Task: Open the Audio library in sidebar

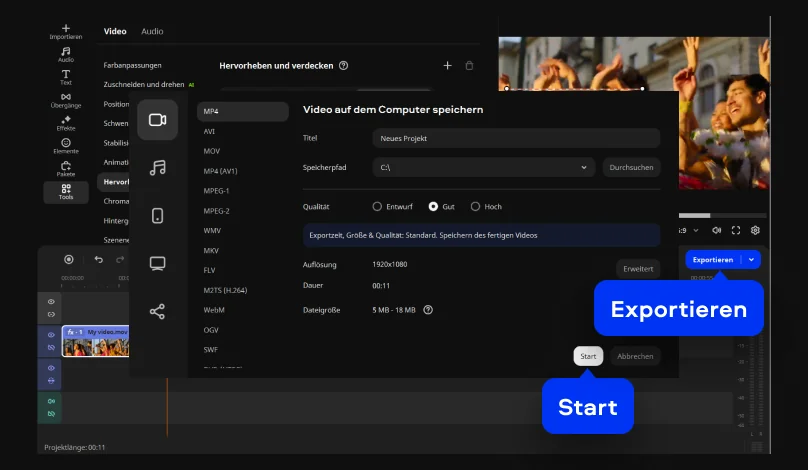Action: (65, 54)
